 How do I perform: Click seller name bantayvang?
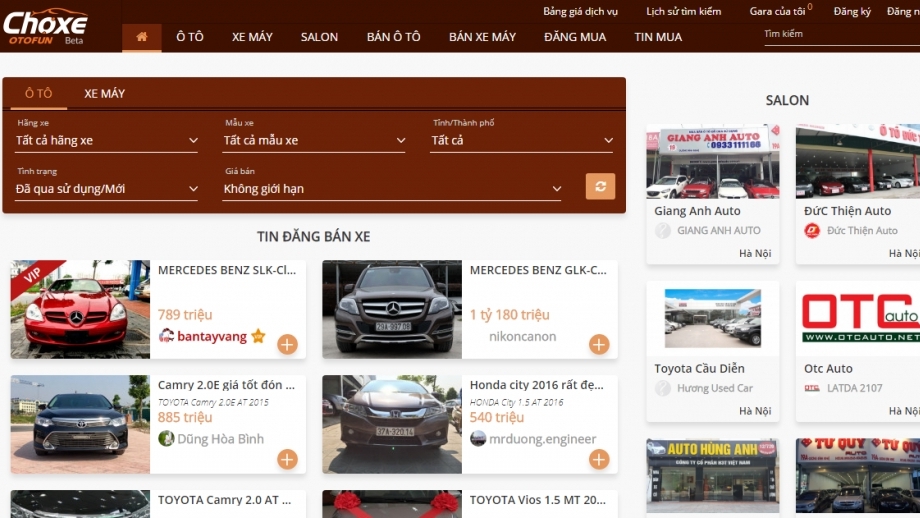[212, 337]
